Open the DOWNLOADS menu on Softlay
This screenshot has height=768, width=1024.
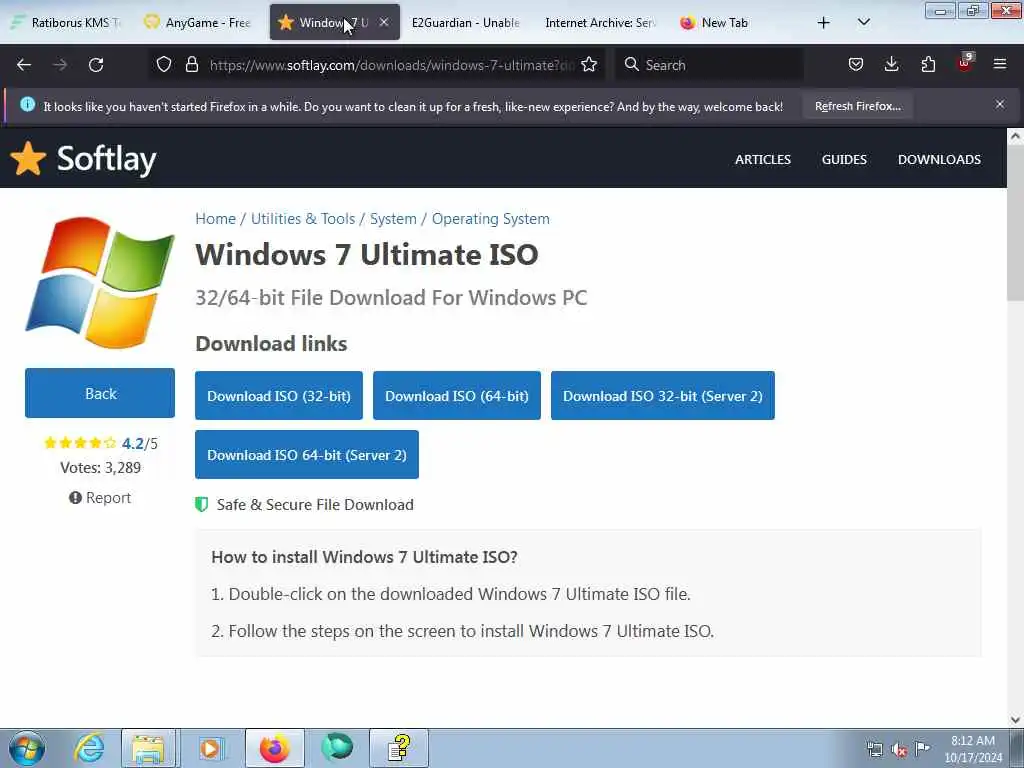click(x=939, y=159)
